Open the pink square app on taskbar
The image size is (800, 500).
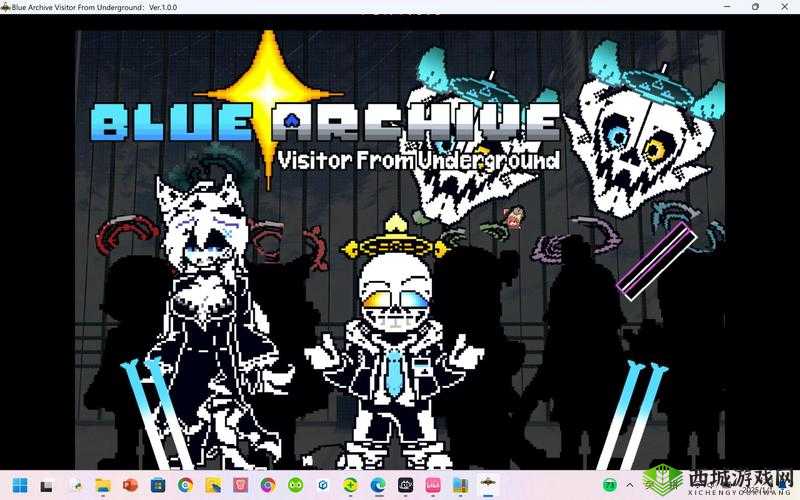pyautogui.click(x=240, y=485)
